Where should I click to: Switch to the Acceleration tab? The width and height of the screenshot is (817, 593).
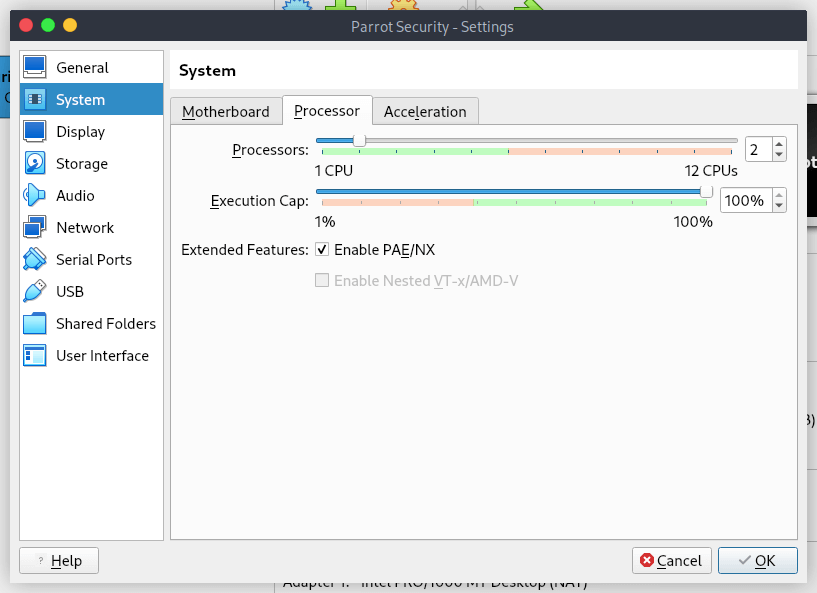click(x=425, y=111)
